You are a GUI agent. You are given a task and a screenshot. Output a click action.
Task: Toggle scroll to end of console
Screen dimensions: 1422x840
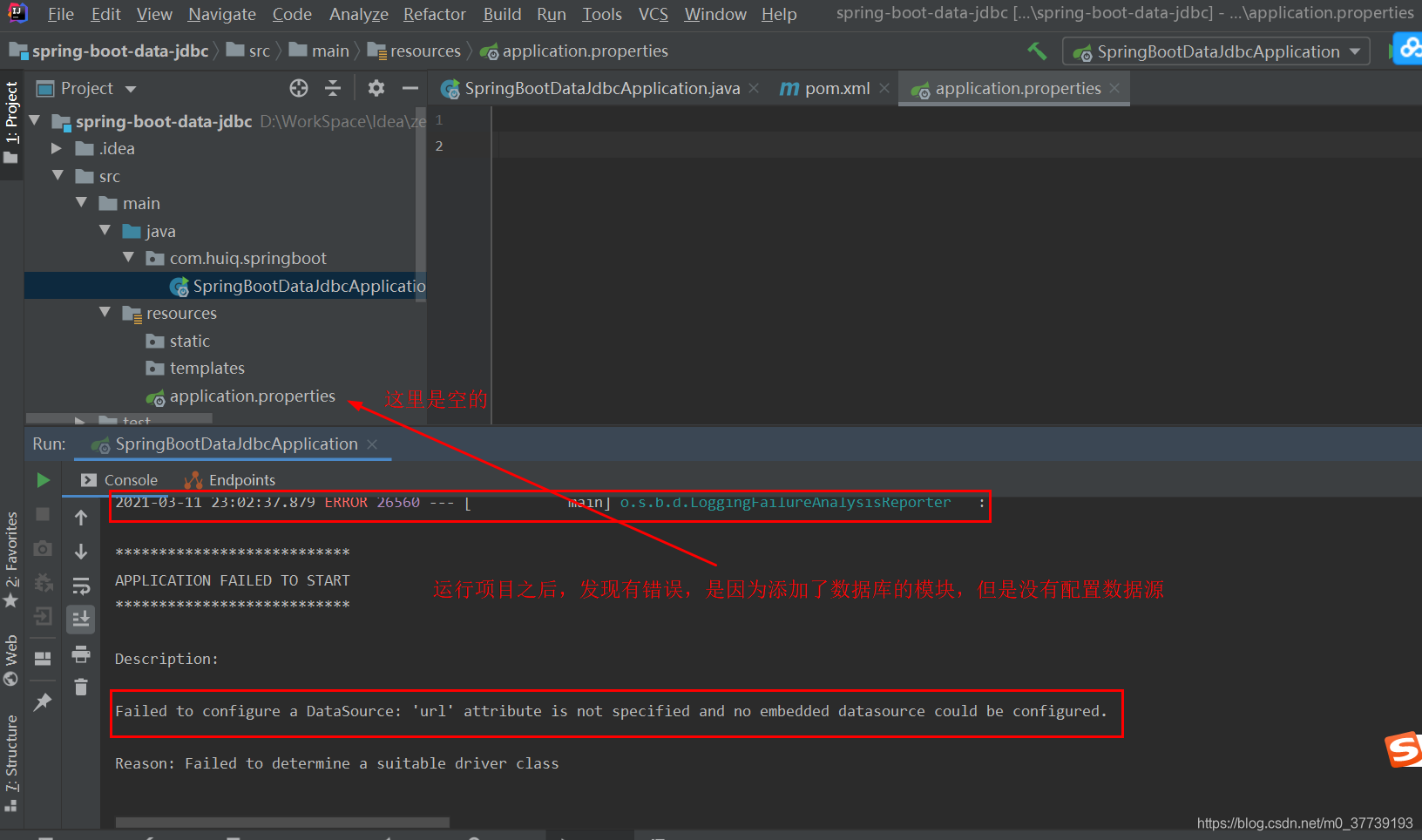[81, 620]
